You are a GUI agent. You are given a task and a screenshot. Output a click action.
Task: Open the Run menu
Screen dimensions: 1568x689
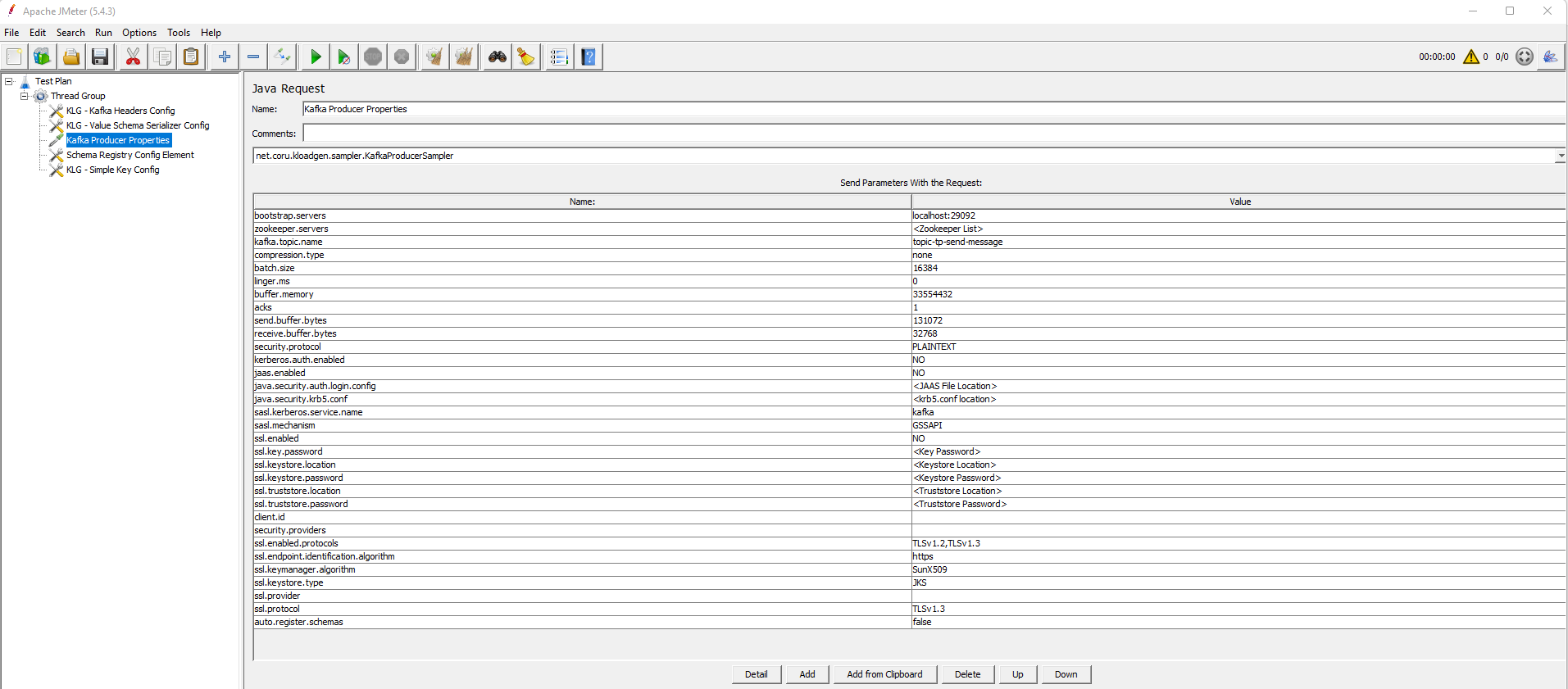(x=103, y=33)
